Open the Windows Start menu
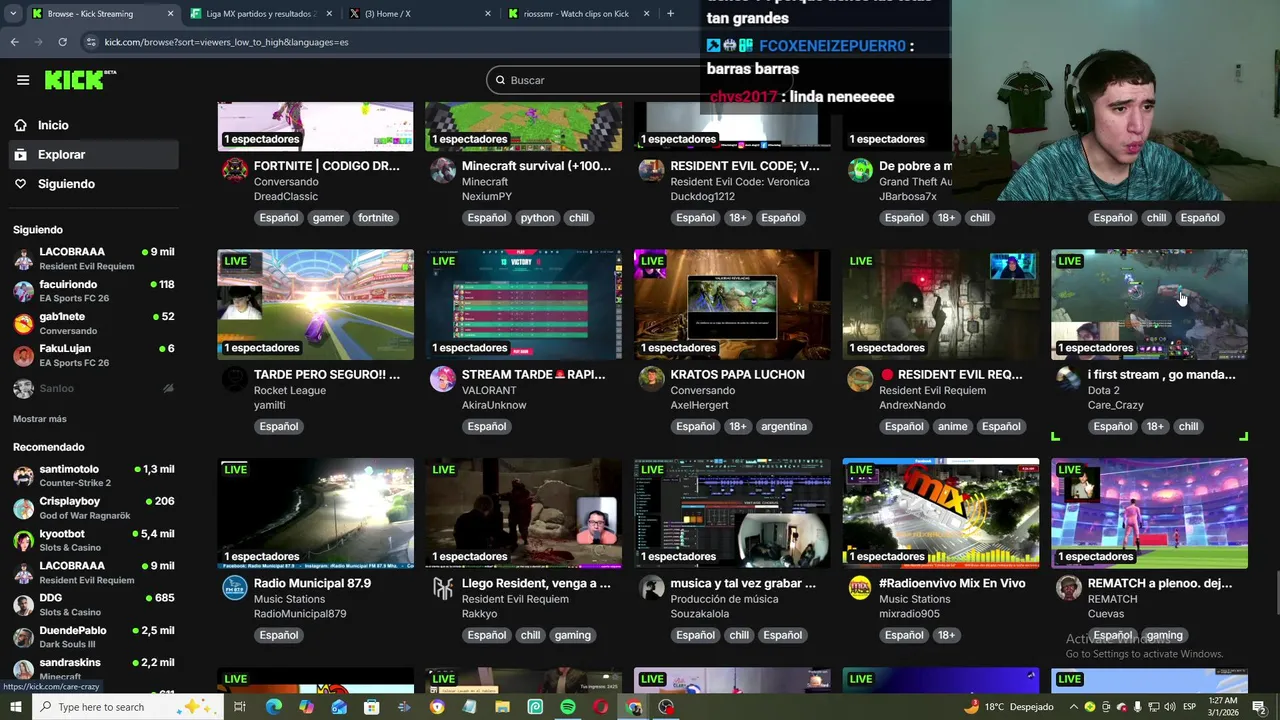The image size is (1280, 720). tap(15, 707)
